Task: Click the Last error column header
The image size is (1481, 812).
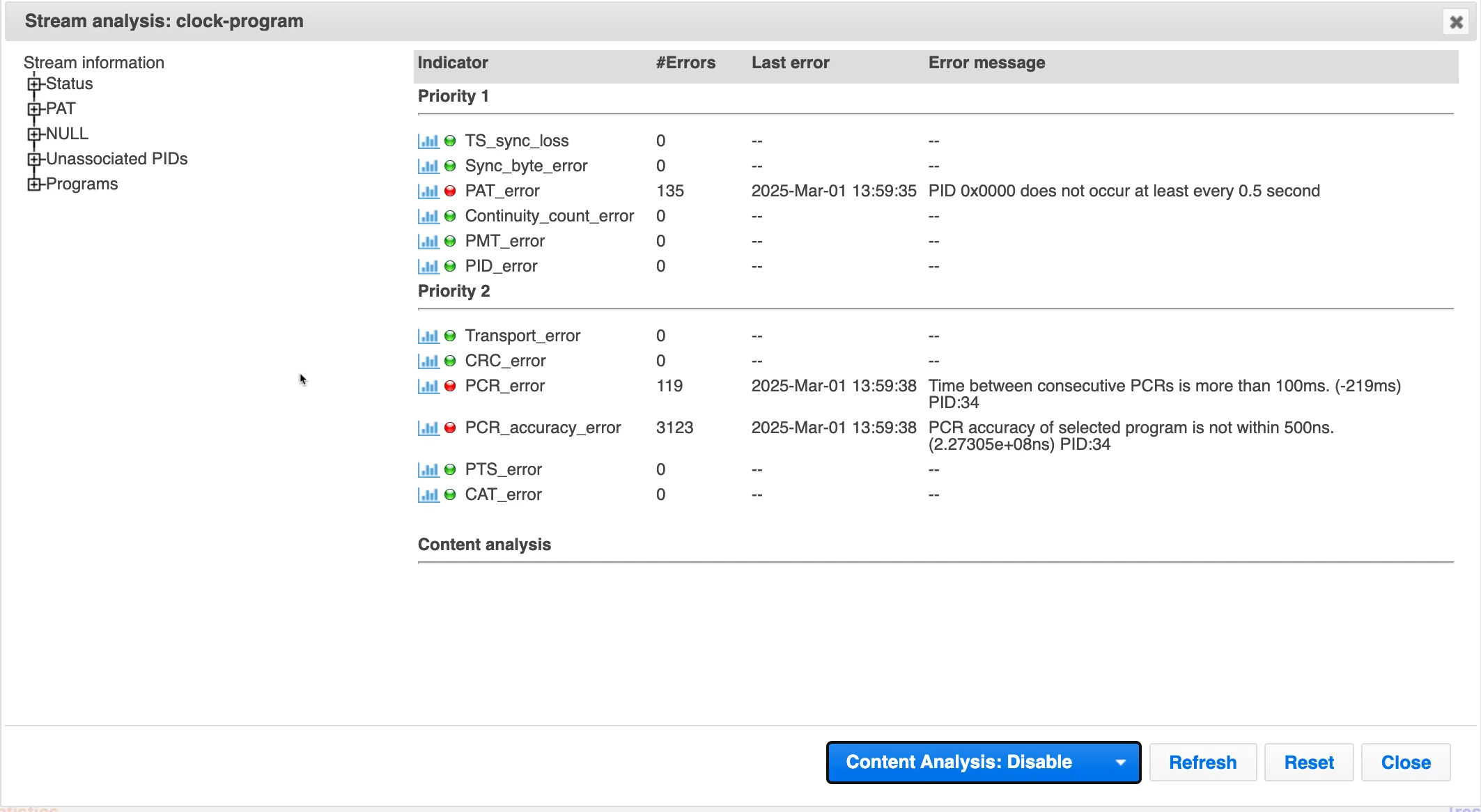Action: pyautogui.click(x=791, y=63)
